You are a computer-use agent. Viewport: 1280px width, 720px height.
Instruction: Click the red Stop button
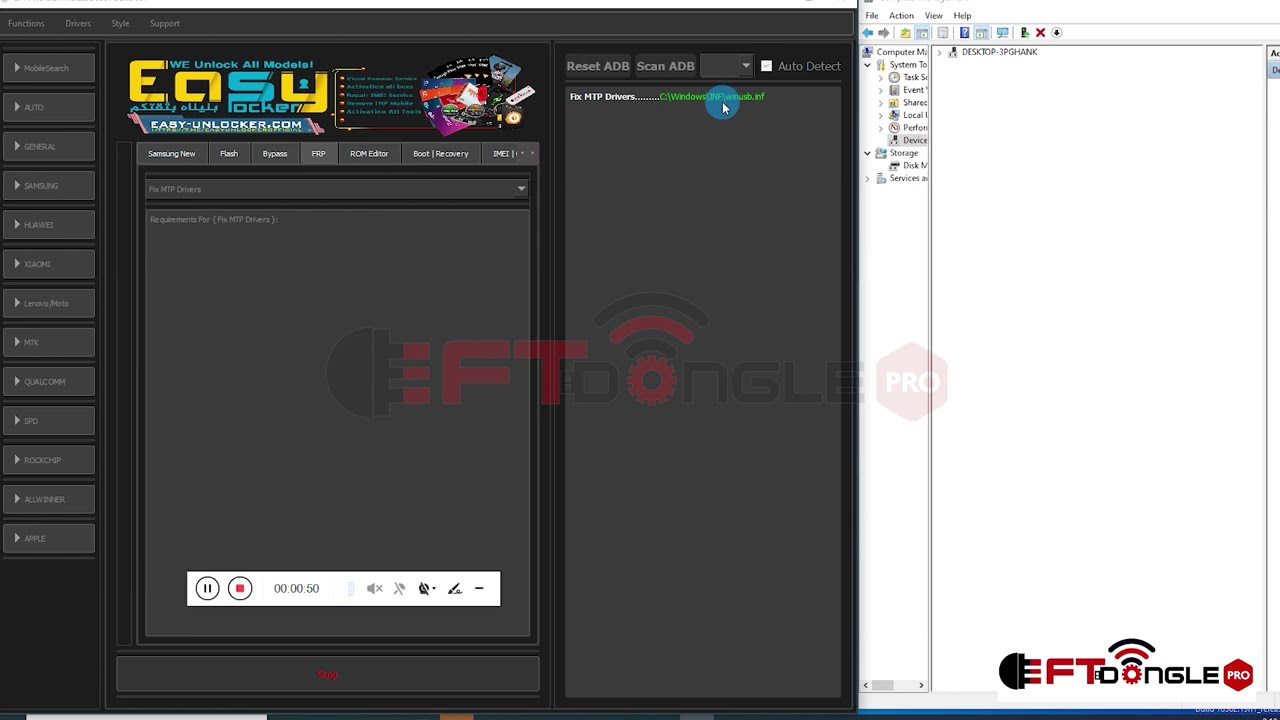(x=328, y=674)
